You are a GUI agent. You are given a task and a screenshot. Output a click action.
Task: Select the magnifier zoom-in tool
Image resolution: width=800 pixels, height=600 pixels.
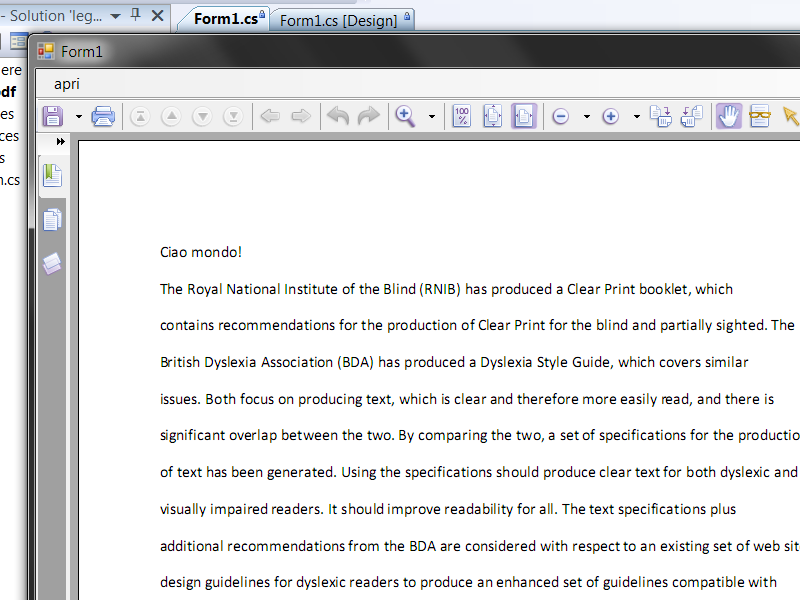[x=405, y=116]
